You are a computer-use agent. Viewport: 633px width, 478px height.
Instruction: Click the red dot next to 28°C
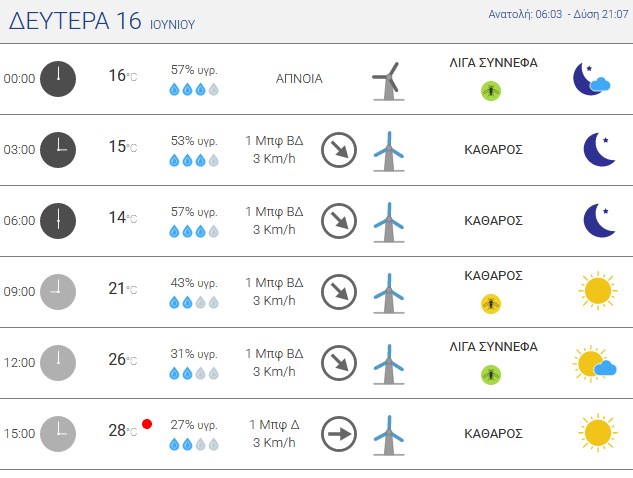point(147,424)
